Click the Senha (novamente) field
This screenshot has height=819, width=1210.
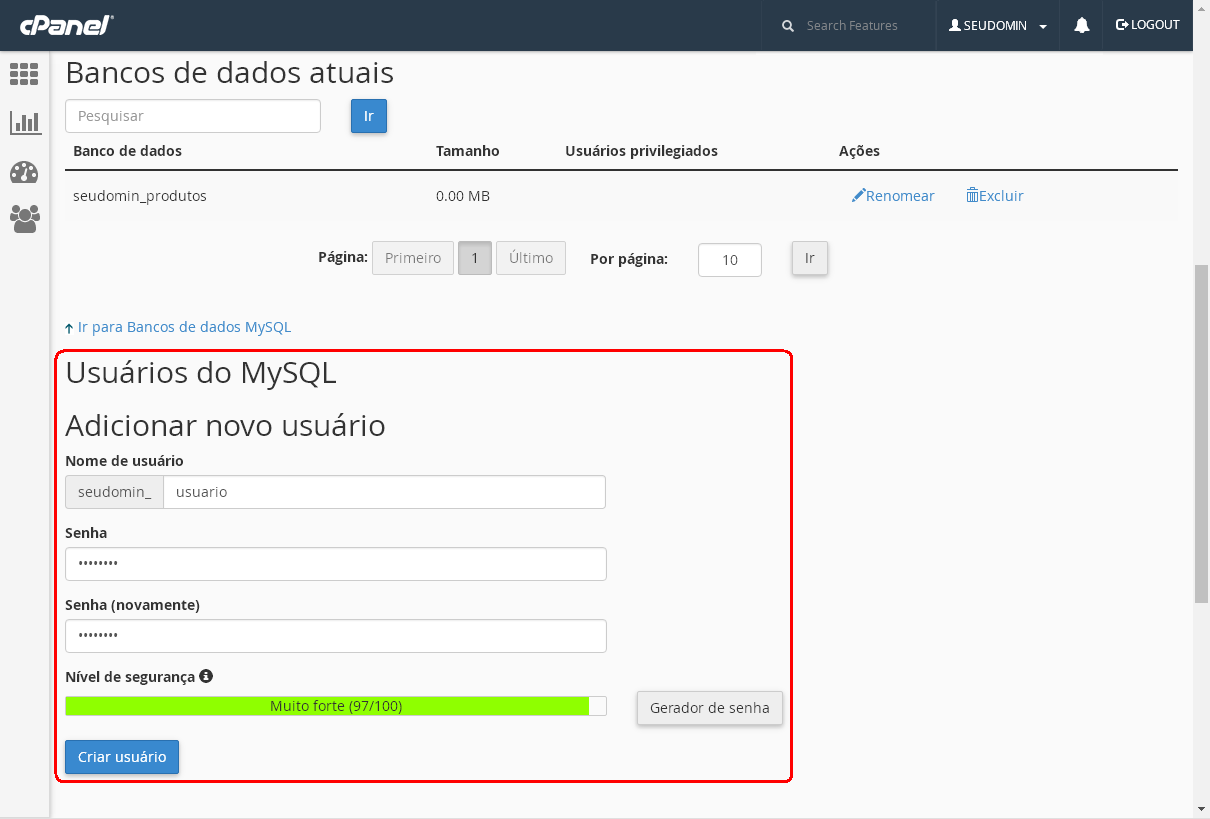pyautogui.click(x=336, y=636)
